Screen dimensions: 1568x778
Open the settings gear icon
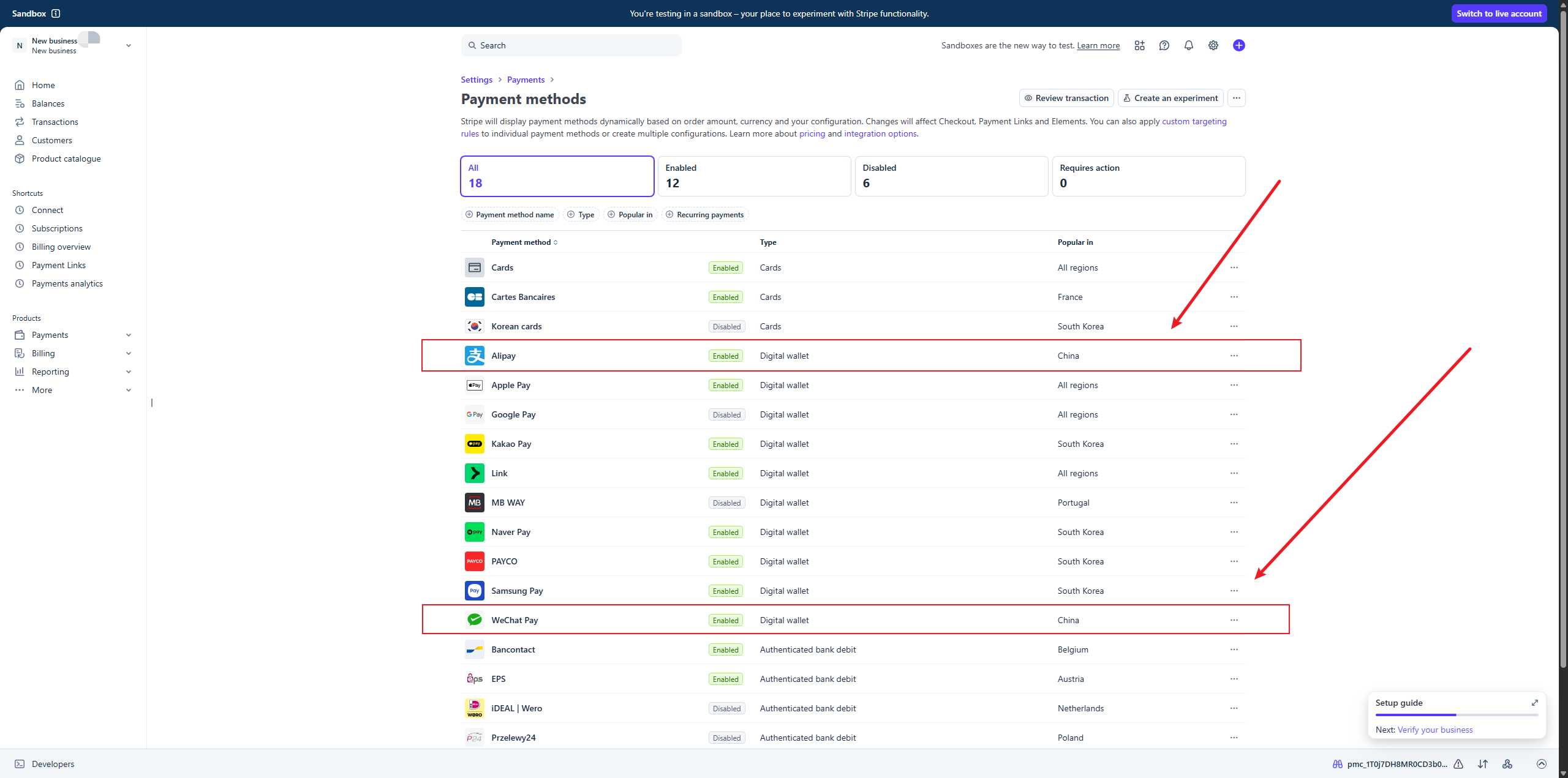coord(1213,45)
